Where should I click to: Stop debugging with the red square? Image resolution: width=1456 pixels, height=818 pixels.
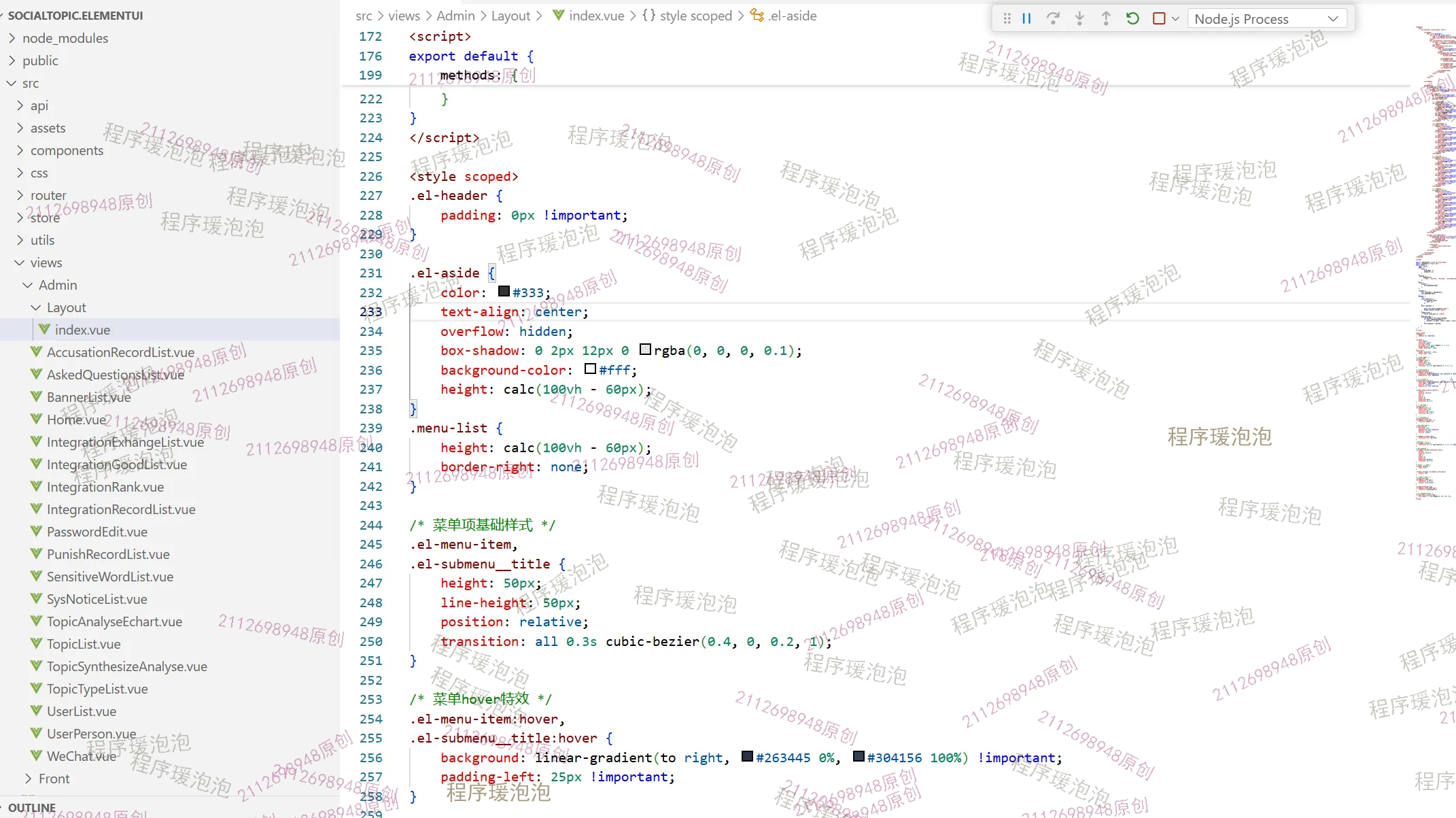1160,19
